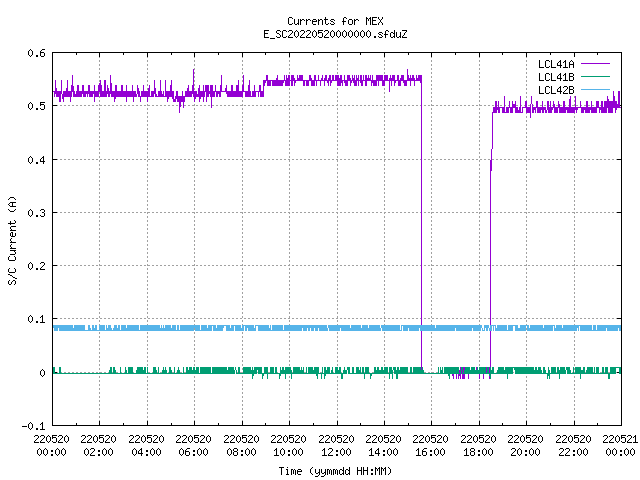Click the y-axis tick value 0.4

pyautogui.click(x=36, y=160)
